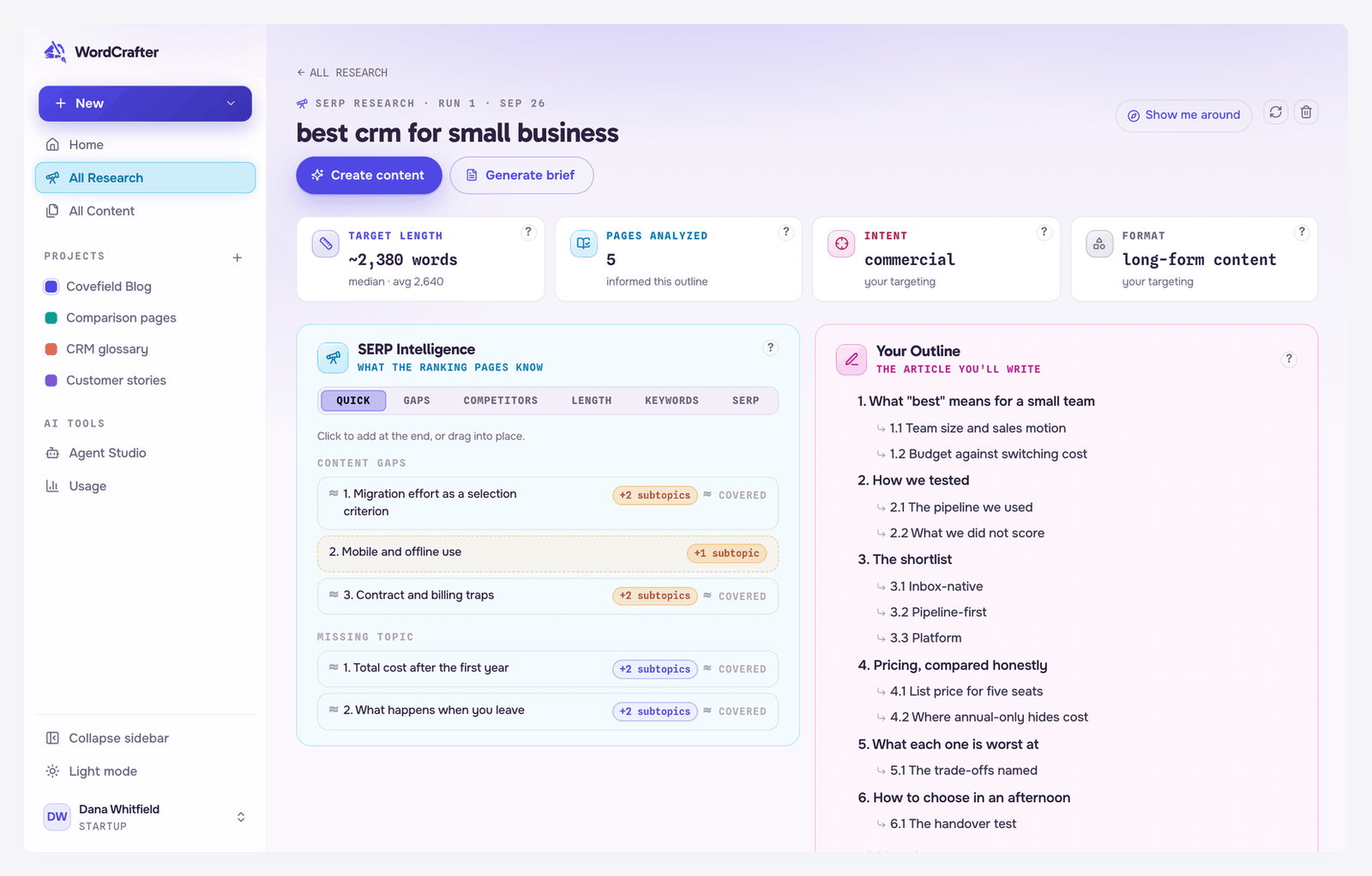
Task: Click the Create content button
Action: pos(369,175)
